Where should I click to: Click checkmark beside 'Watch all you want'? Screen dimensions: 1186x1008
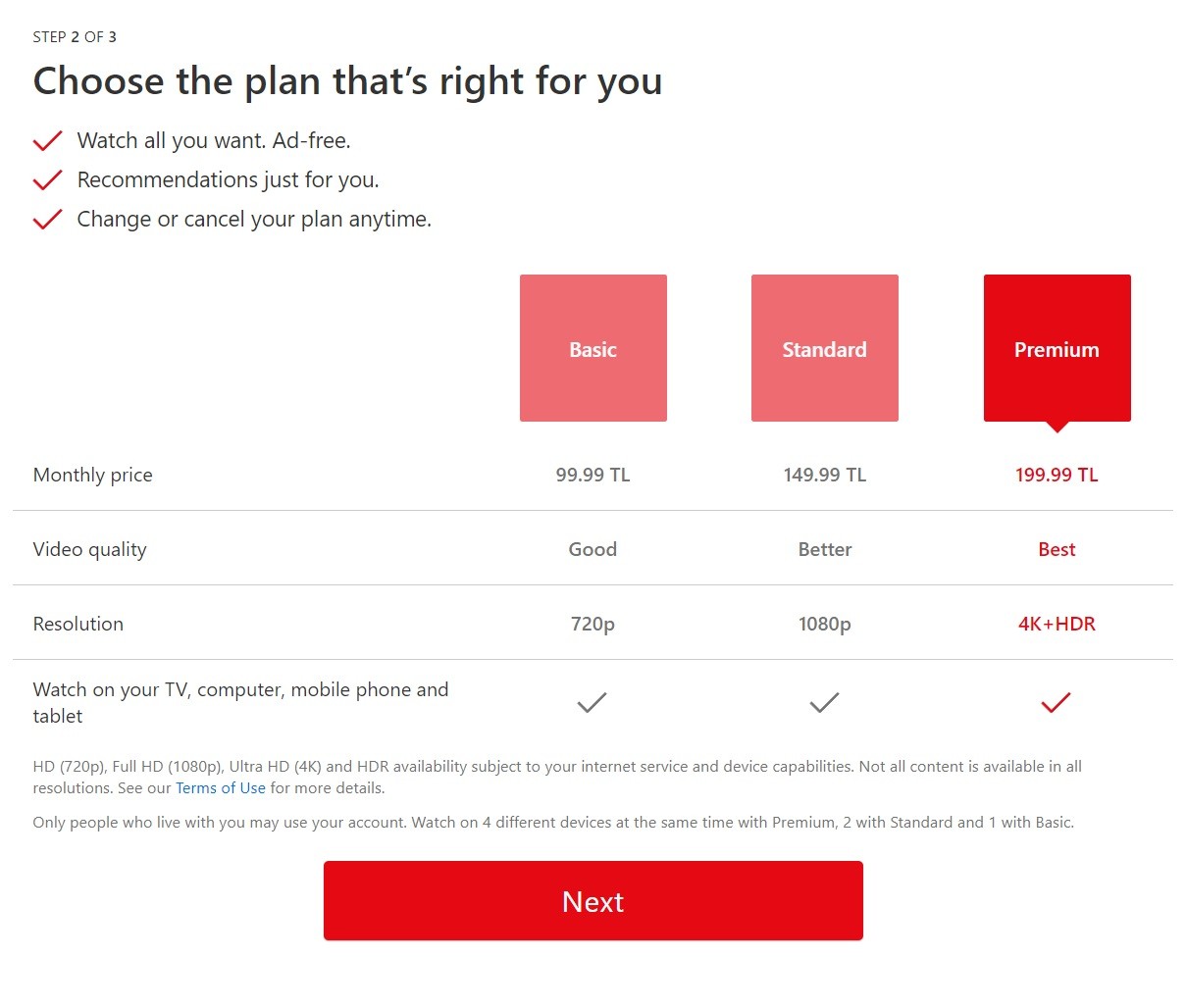48,141
